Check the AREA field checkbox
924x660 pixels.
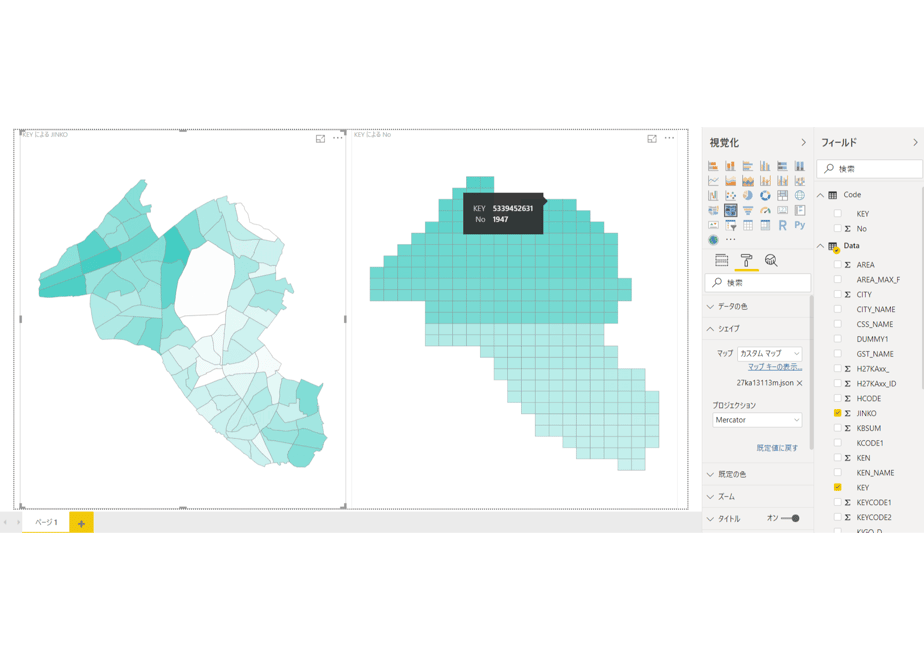[x=837, y=265]
